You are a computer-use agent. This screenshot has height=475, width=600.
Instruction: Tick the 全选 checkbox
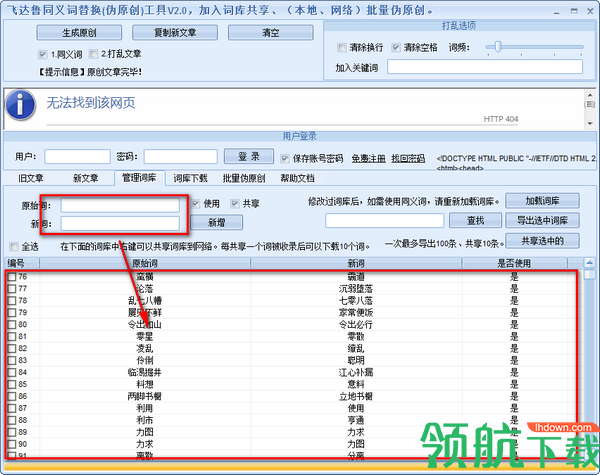pyautogui.click(x=14, y=247)
